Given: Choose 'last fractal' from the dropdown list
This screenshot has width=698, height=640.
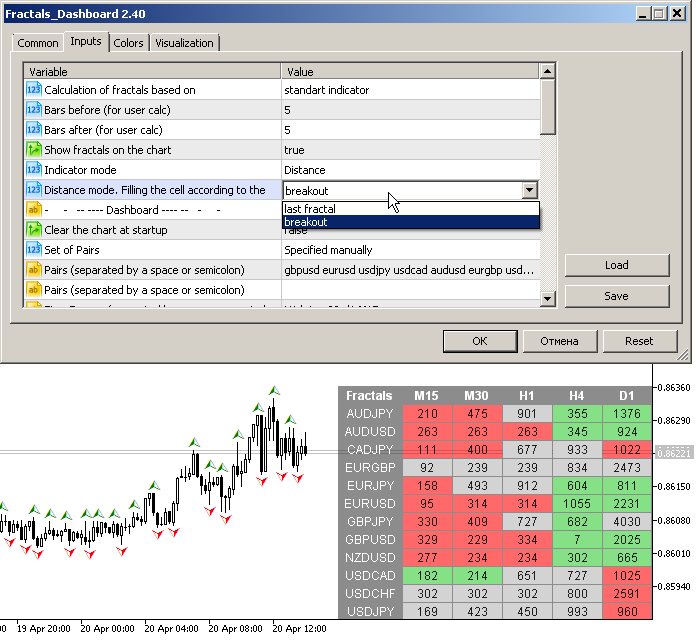Looking at the screenshot, I should pyautogui.click(x=411, y=209).
